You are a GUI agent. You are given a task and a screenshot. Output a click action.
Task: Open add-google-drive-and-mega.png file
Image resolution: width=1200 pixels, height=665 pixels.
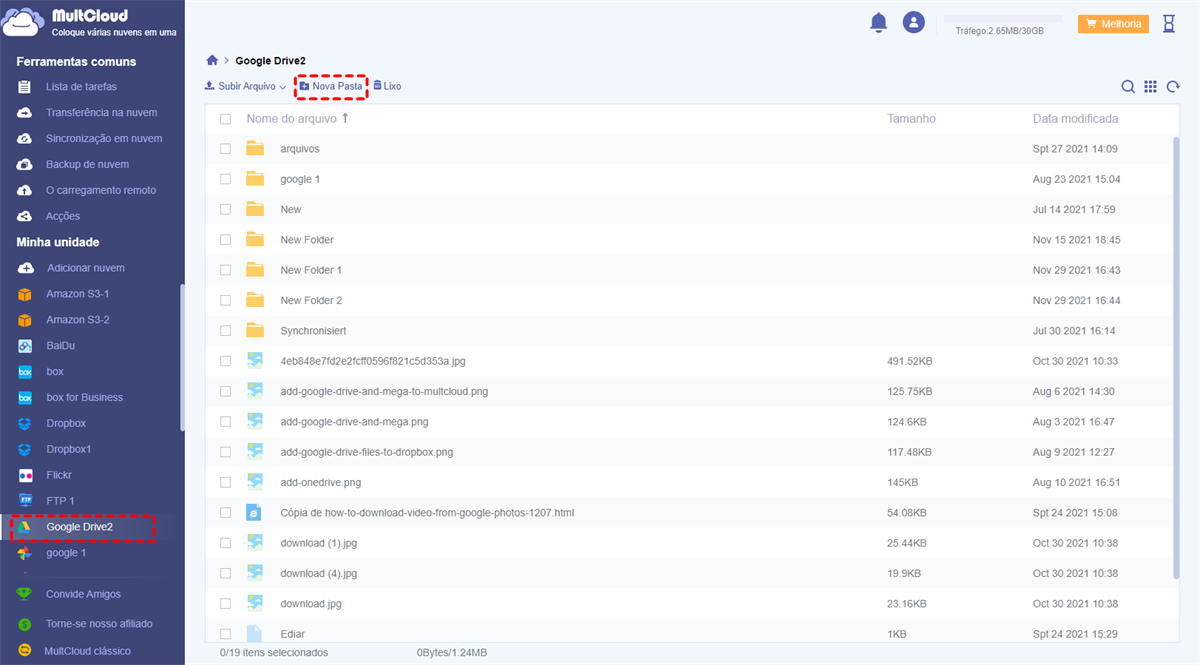click(x=354, y=422)
